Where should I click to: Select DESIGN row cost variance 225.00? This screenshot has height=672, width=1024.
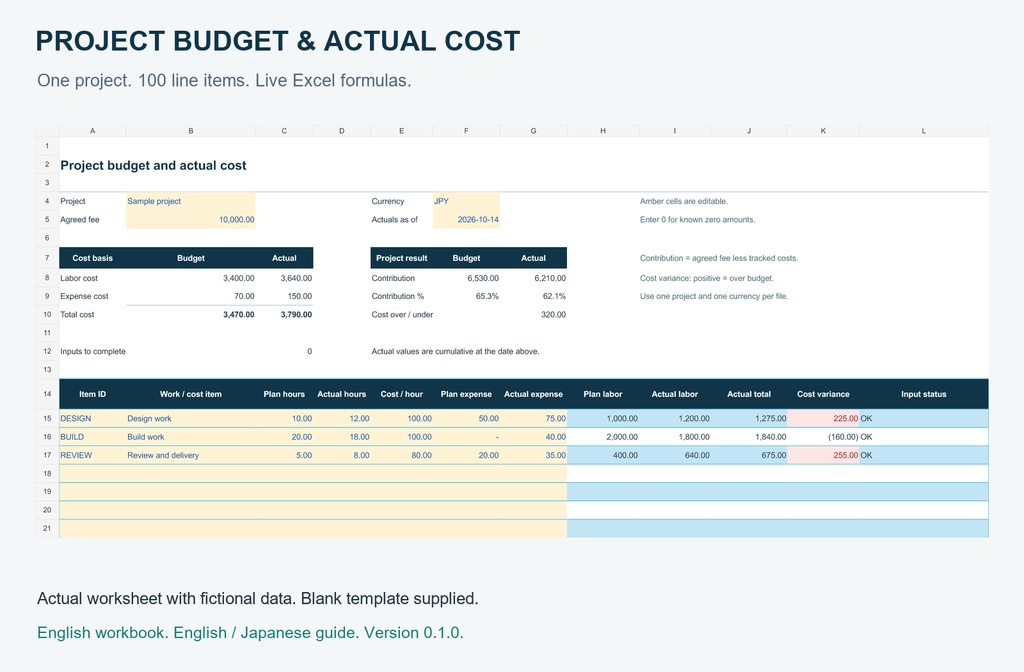click(824, 419)
